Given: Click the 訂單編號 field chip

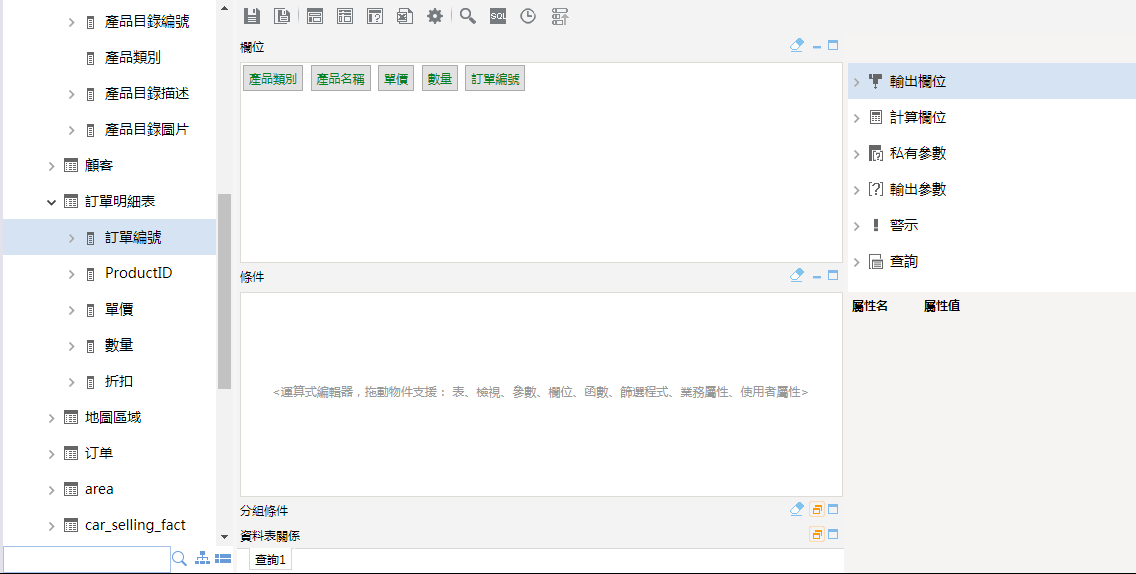Looking at the screenshot, I should pos(495,80).
